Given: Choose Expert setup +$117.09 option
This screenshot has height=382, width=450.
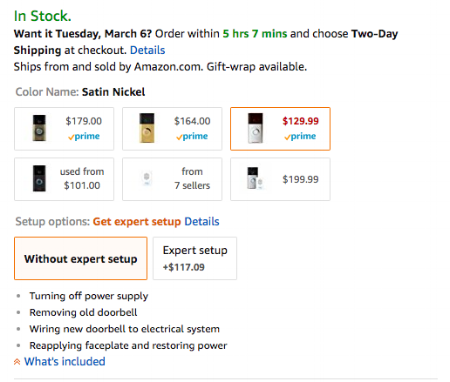Looking at the screenshot, I should pyautogui.click(x=195, y=258).
